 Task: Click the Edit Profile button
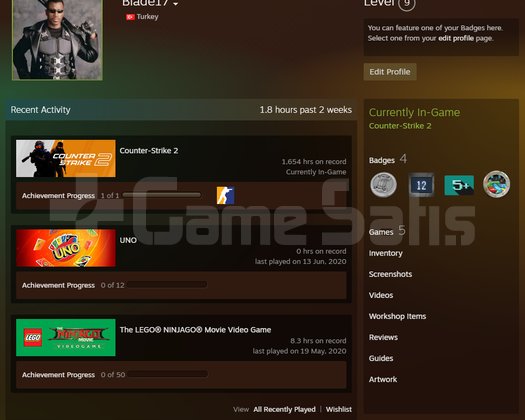(x=390, y=72)
